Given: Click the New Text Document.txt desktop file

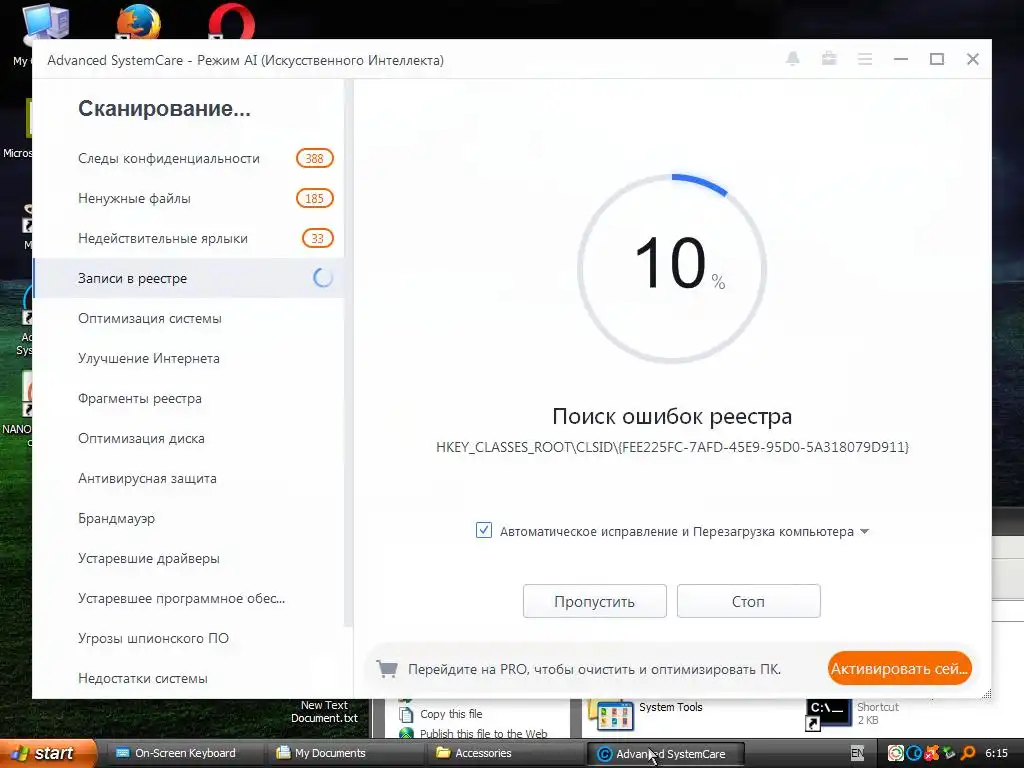Looking at the screenshot, I should tap(324, 711).
